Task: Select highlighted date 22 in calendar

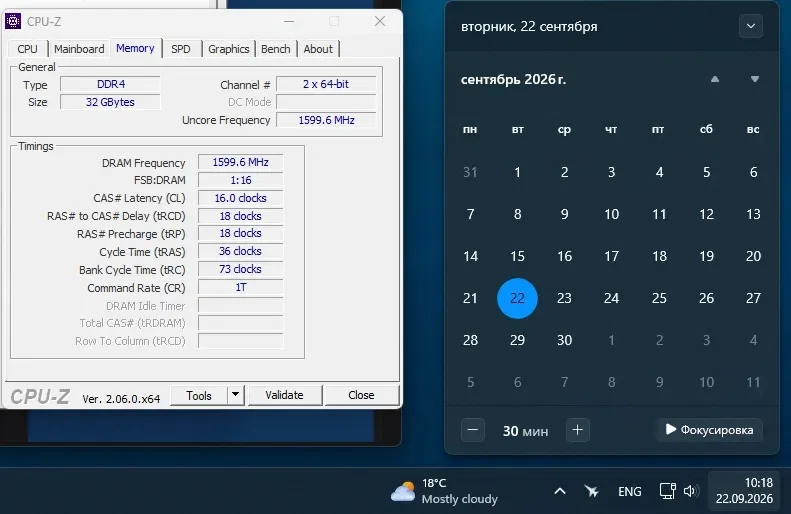Action: click(517, 298)
